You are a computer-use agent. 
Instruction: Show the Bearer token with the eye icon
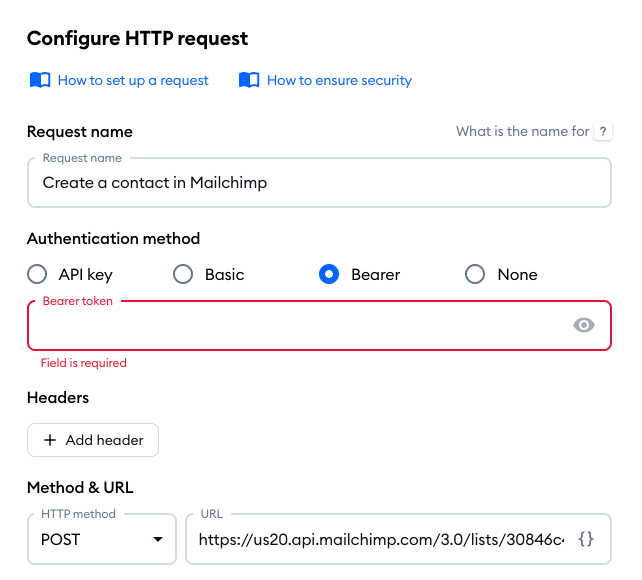[584, 325]
